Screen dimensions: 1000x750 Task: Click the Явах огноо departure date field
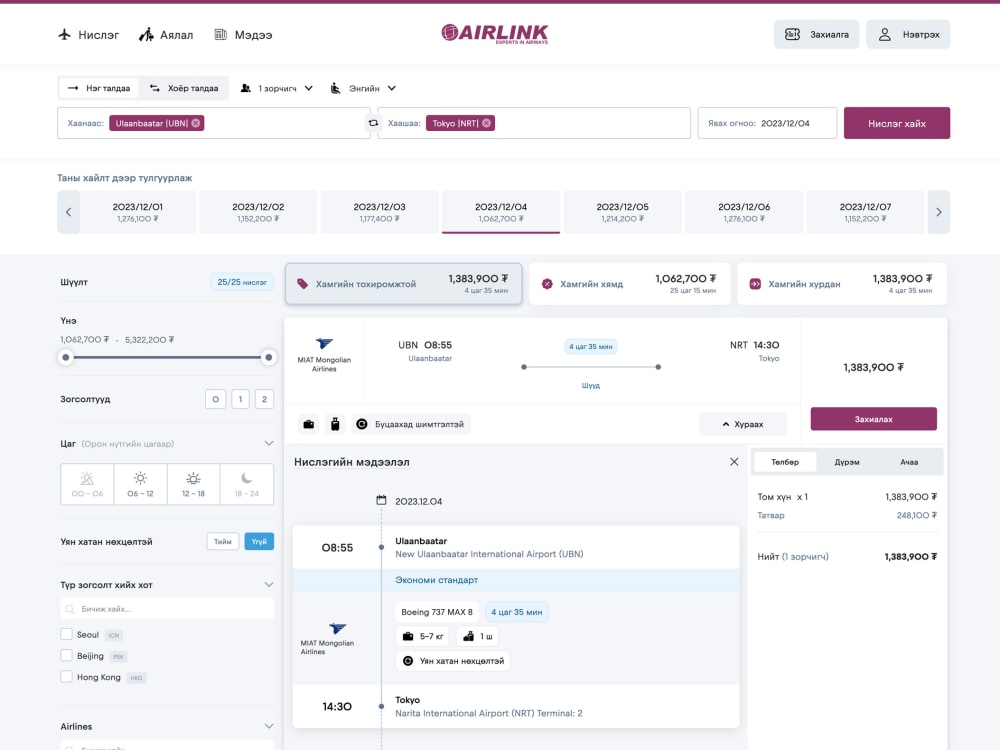[767, 123]
